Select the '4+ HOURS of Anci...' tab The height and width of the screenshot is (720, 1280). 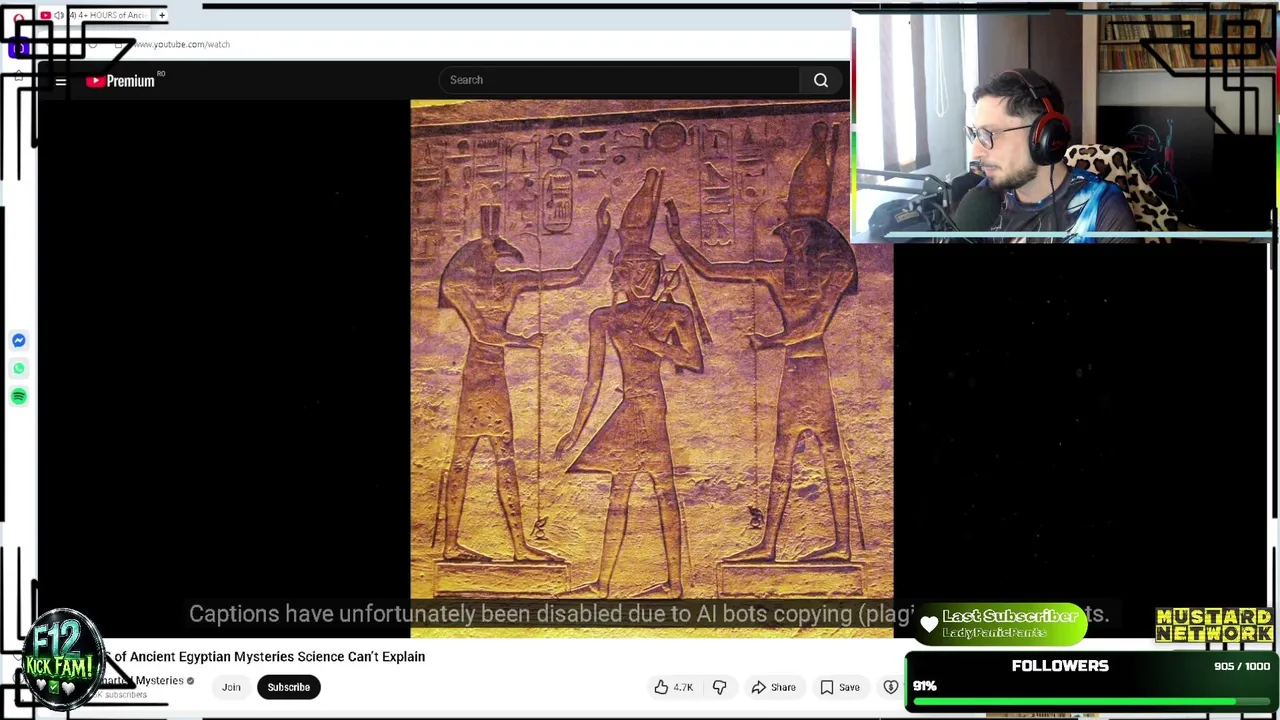pyautogui.click(x=95, y=15)
